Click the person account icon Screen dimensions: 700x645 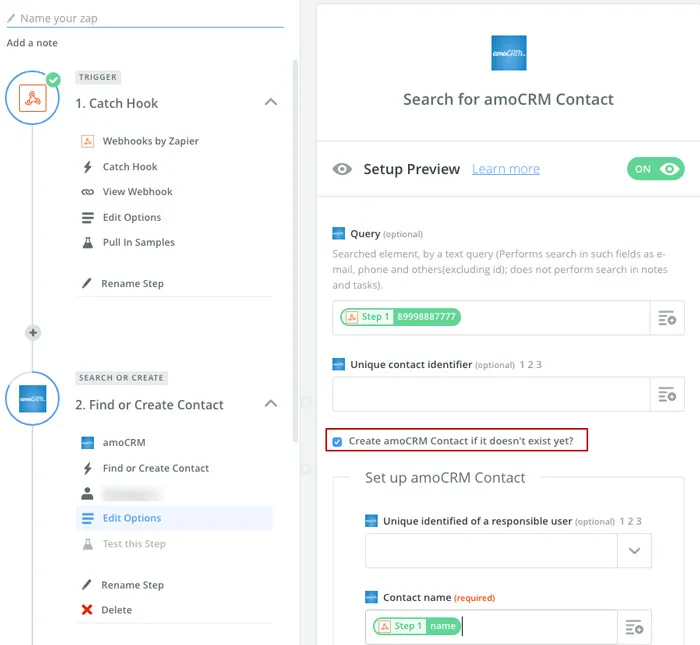click(x=88, y=493)
